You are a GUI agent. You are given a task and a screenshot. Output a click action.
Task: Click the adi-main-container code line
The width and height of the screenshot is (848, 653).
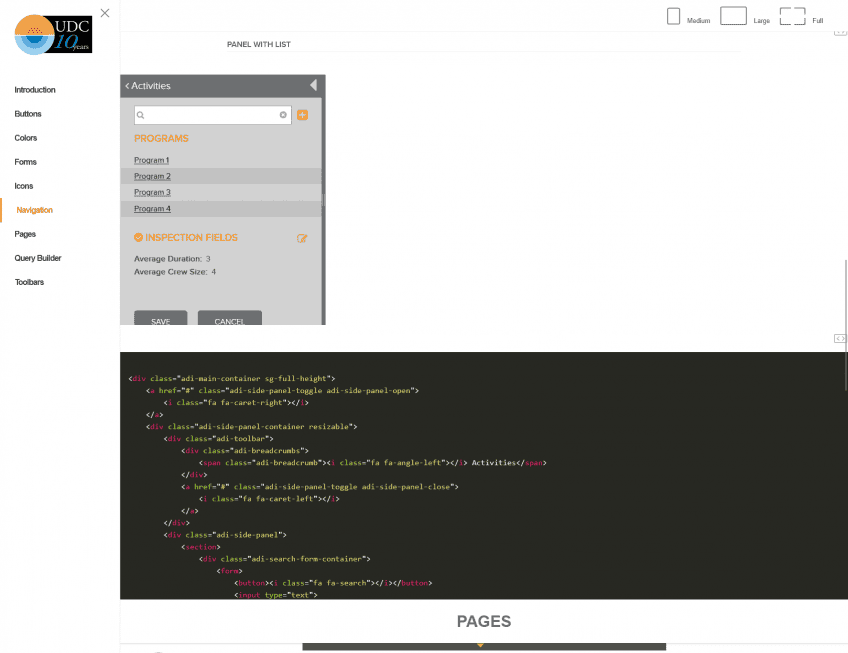231,379
